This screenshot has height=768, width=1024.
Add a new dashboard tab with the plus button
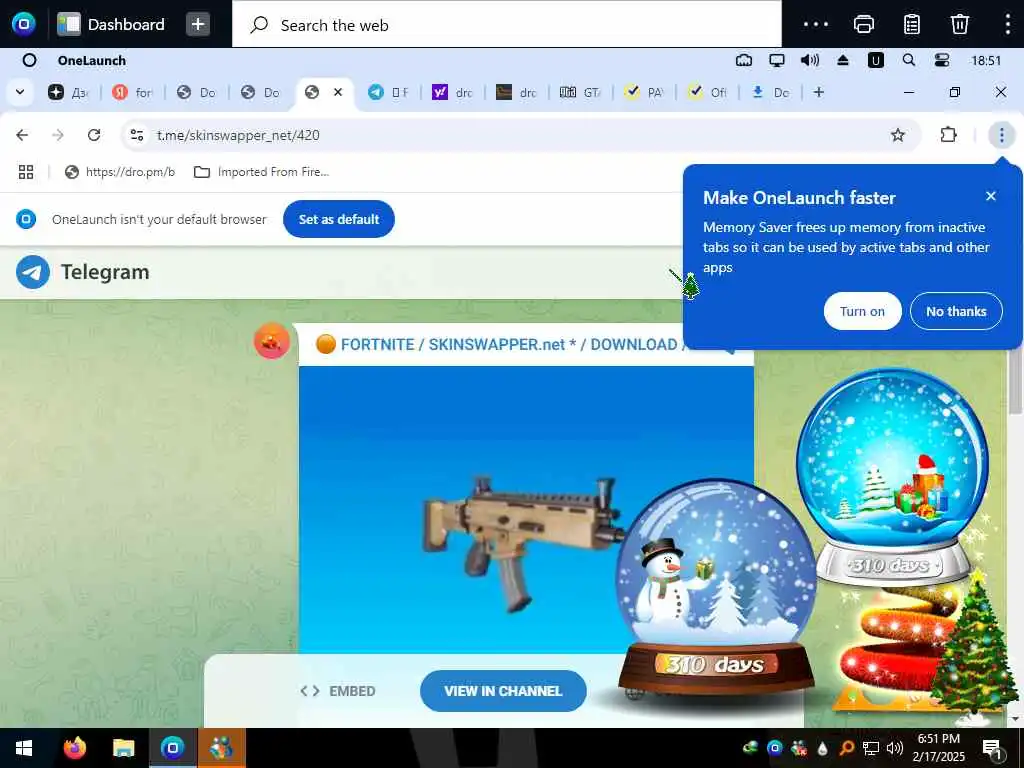[198, 24]
